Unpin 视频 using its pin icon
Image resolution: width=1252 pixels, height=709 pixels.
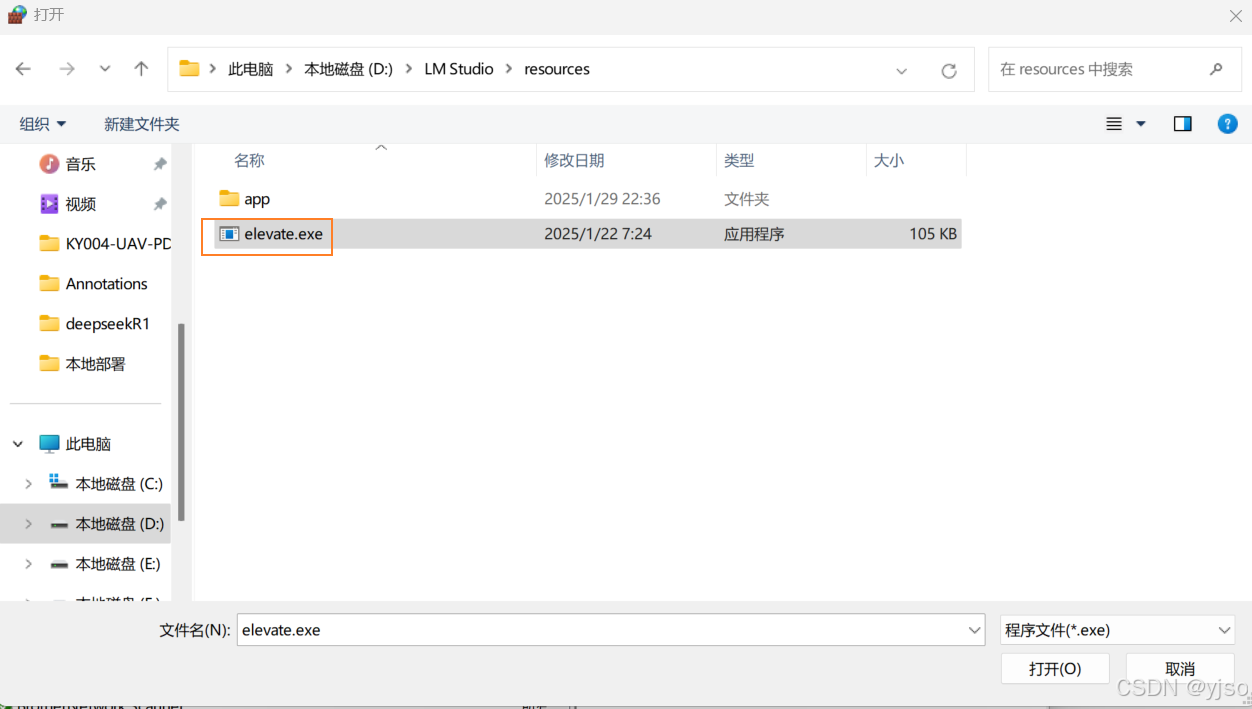(160, 204)
